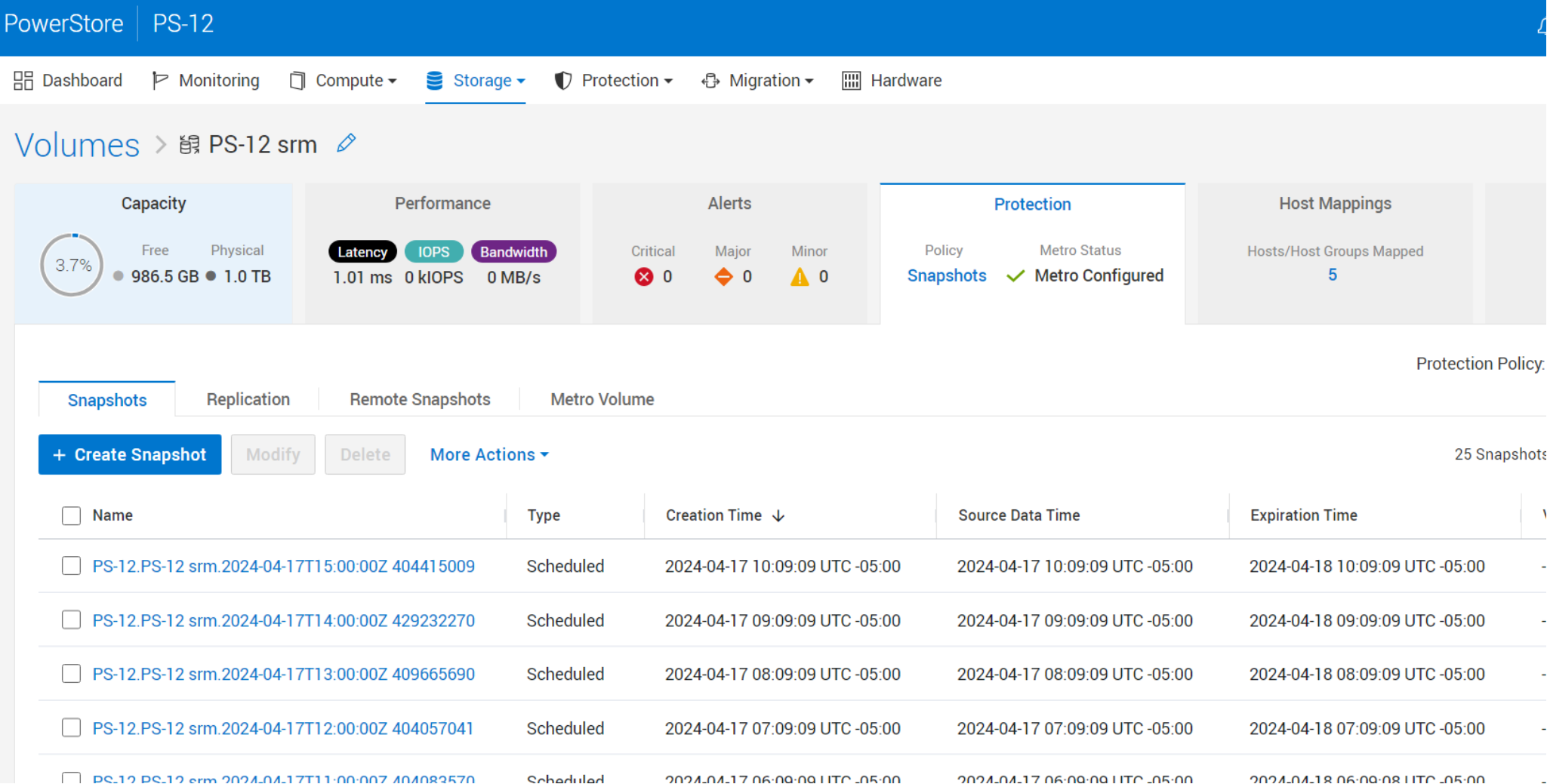Click the Monitoring flag icon
Screen dimensions: 1547x784
click(159, 81)
